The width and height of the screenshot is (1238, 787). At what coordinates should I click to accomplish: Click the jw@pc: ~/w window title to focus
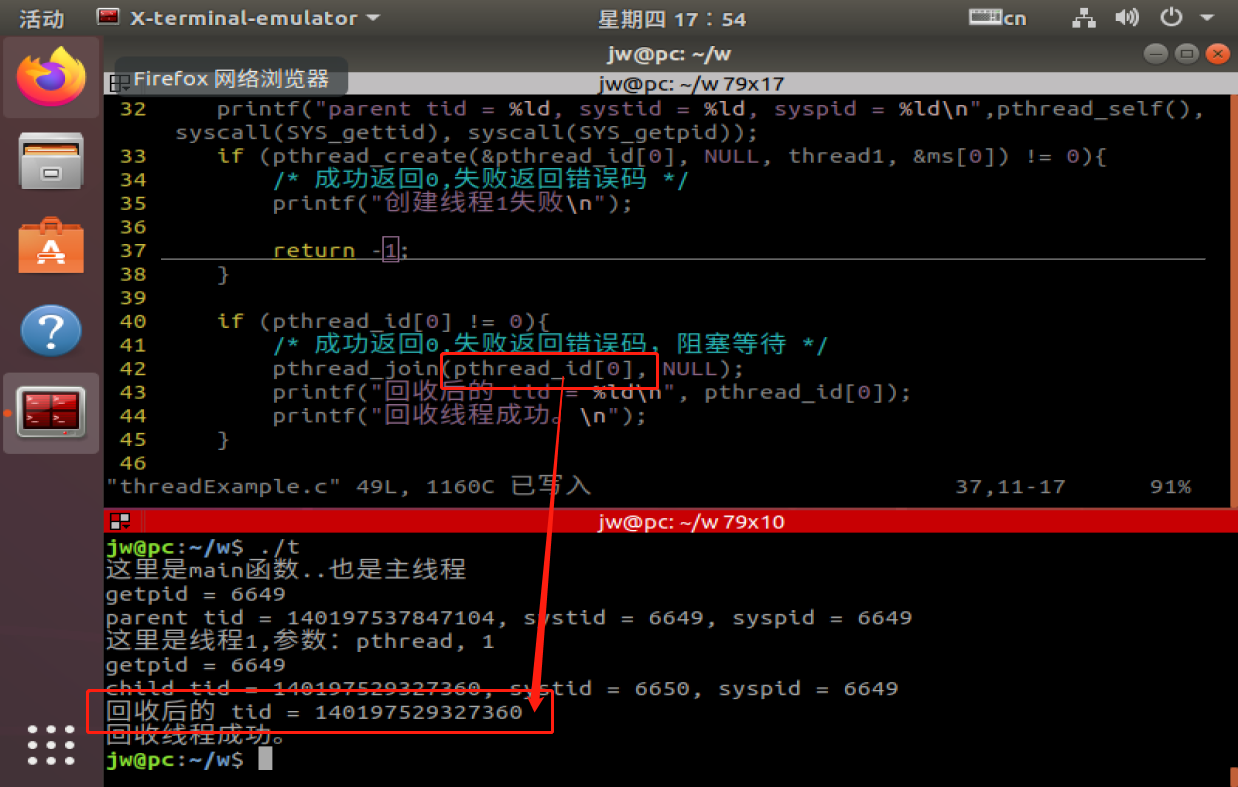tap(669, 53)
